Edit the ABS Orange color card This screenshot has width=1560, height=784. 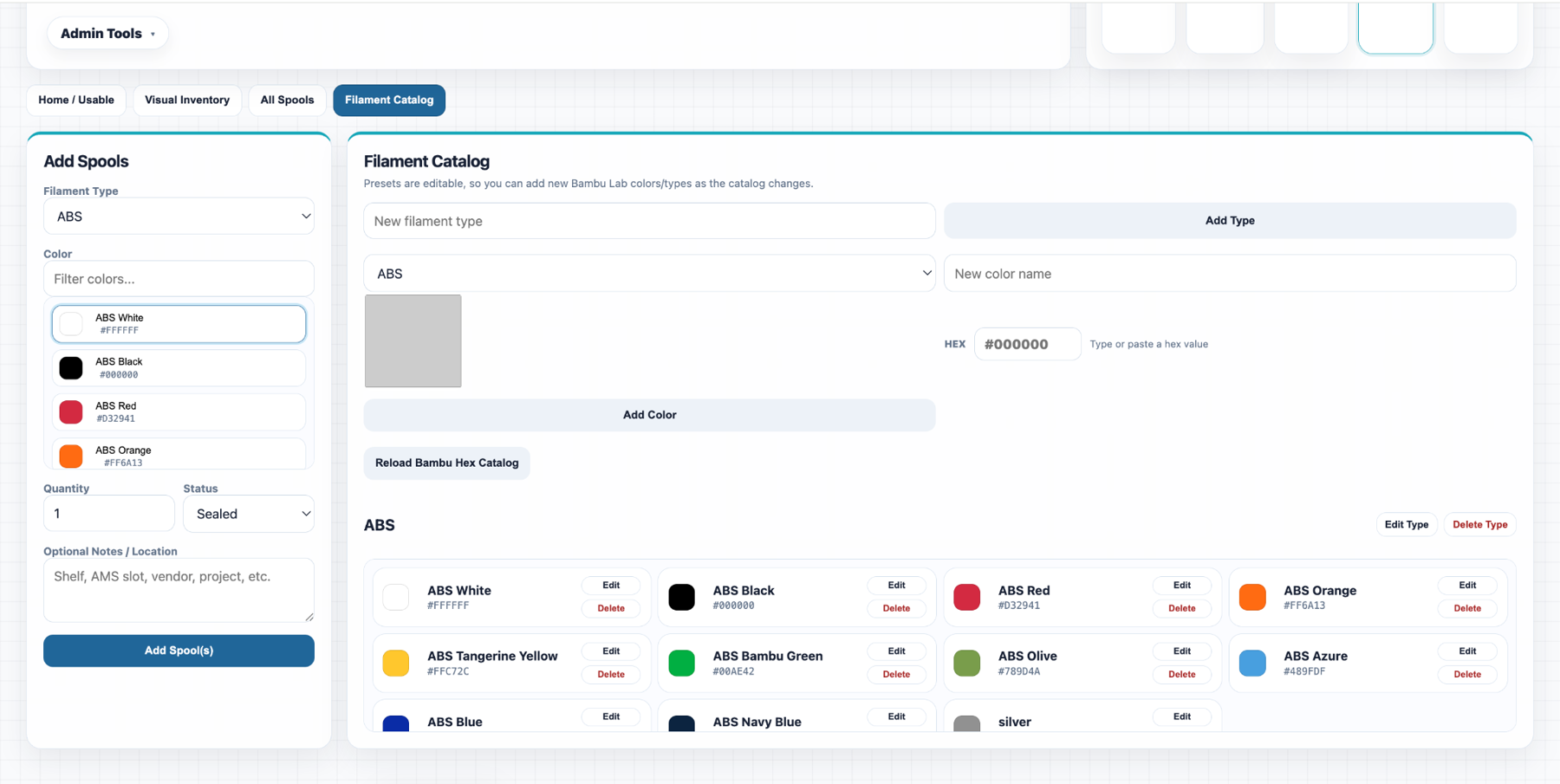(1467, 586)
